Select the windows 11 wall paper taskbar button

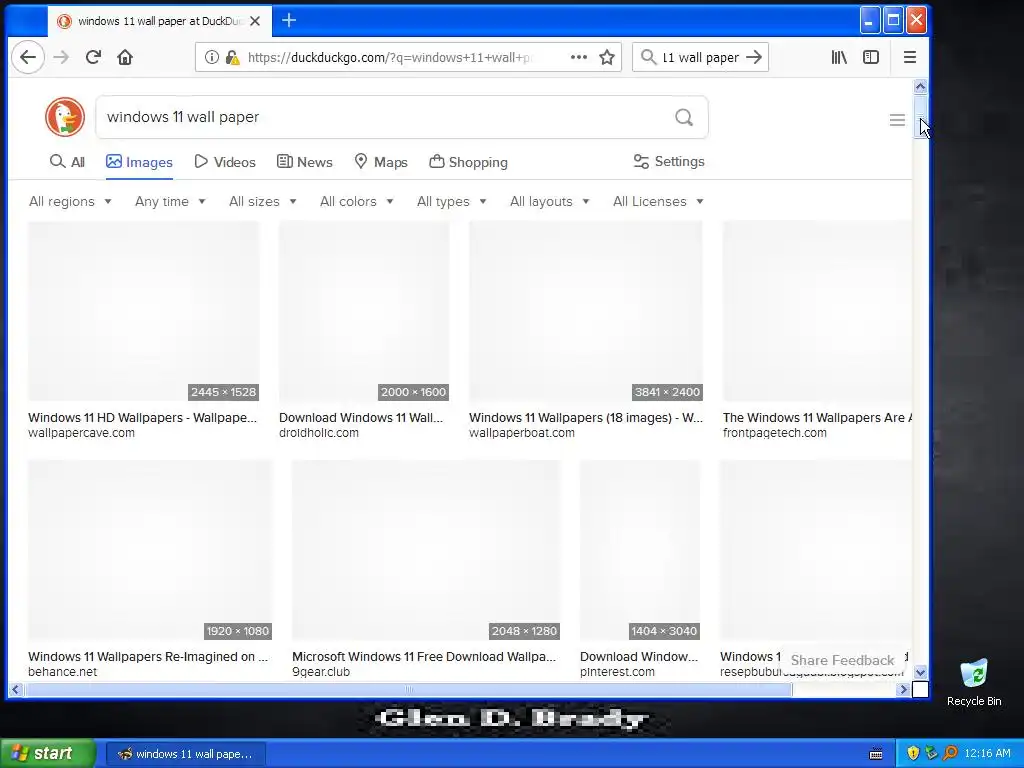tap(185, 754)
